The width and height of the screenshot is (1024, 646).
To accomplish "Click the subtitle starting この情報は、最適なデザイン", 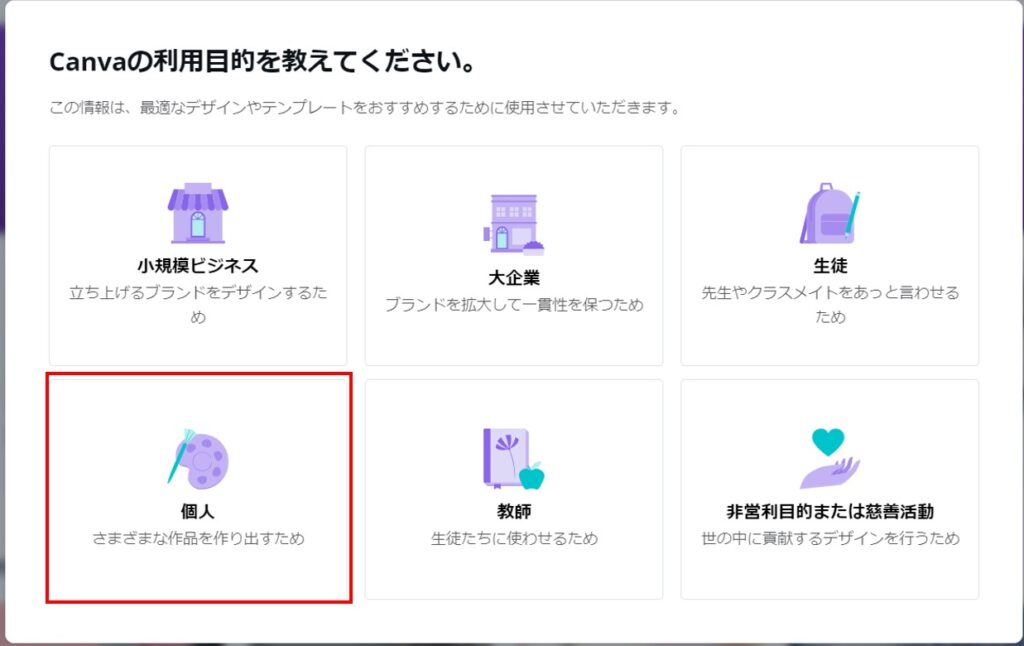I will (x=365, y=107).
